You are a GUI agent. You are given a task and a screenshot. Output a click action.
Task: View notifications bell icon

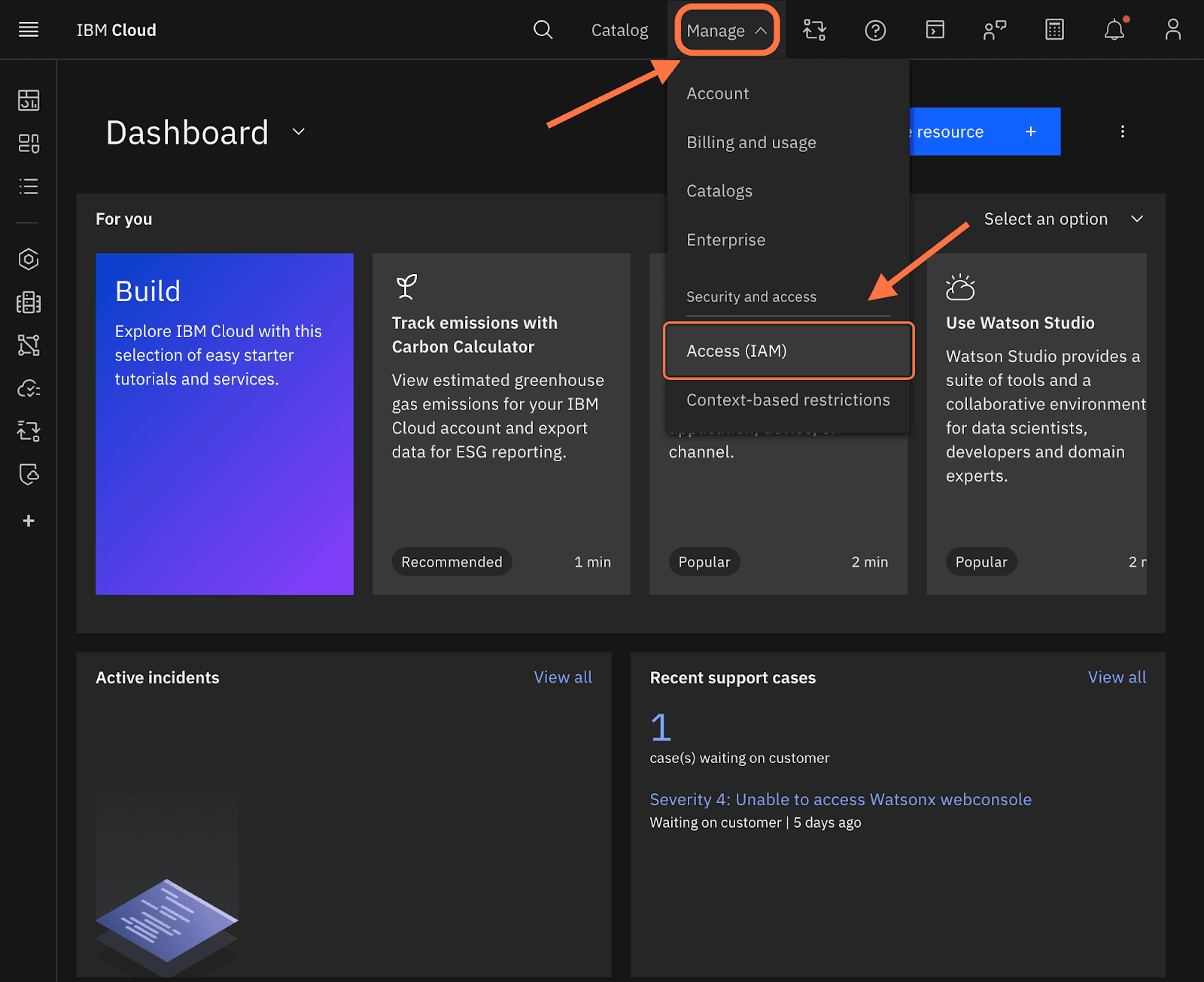coord(1114,30)
